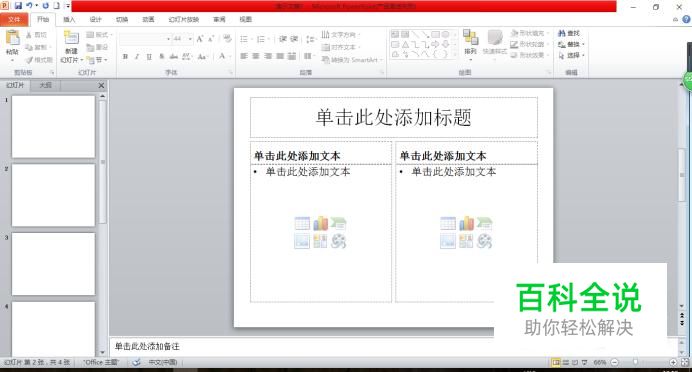Viewport: 692px width, 372px height.
Task: Click zoom in plus button
Action: (673, 362)
